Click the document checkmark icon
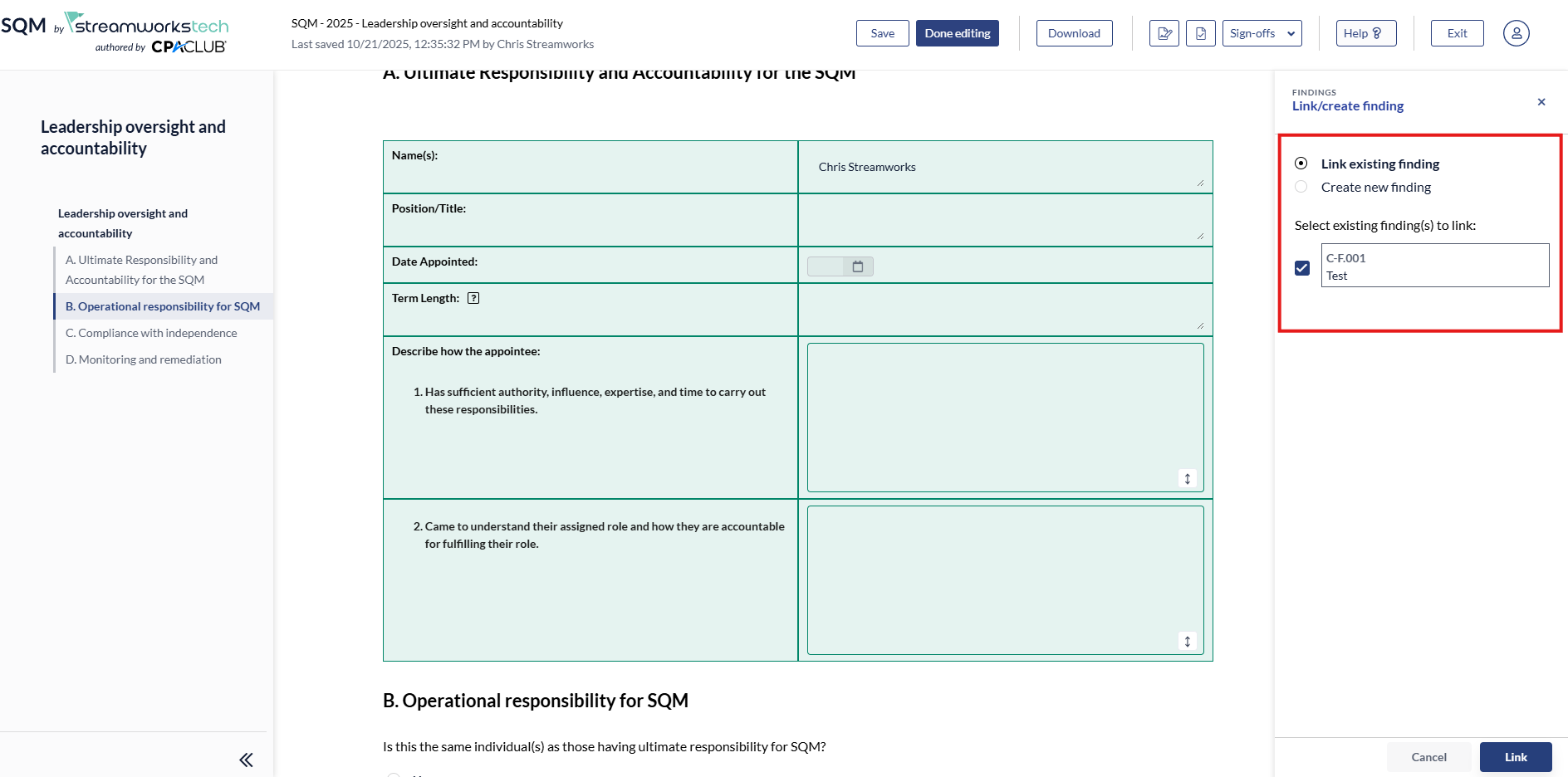 pos(1200,33)
